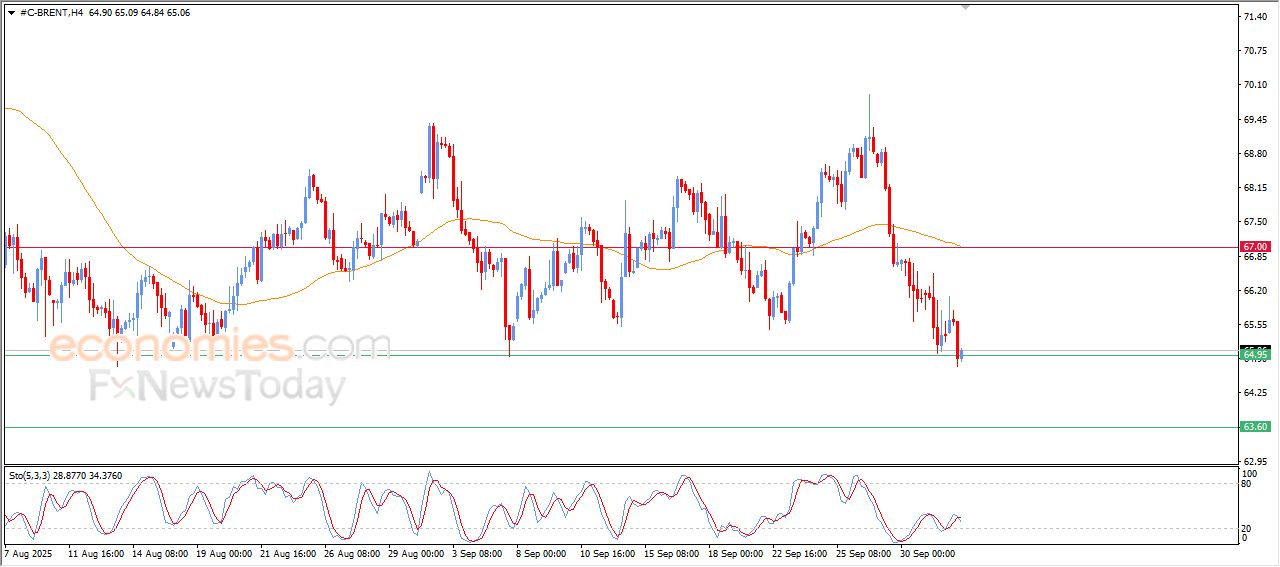Click the gray chart shift triangle marker
Viewport: 1280px width, 567px height.
[965, 7]
